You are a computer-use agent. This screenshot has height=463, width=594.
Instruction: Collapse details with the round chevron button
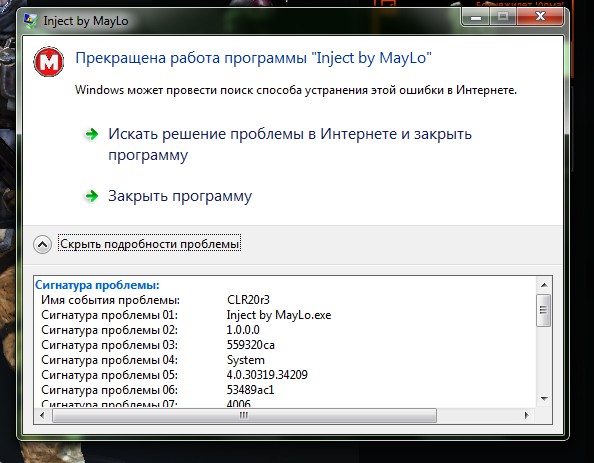42,244
